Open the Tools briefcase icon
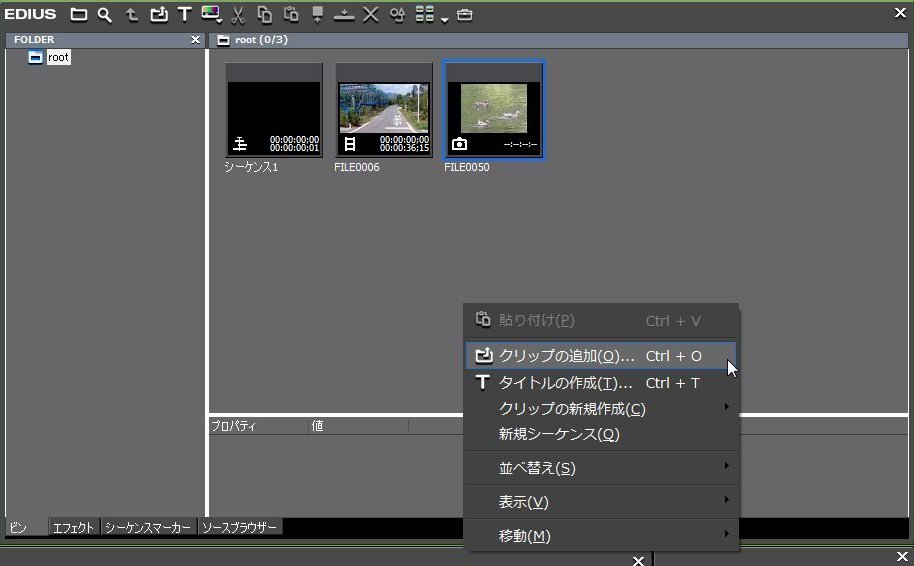The height and width of the screenshot is (566, 914). [x=465, y=15]
